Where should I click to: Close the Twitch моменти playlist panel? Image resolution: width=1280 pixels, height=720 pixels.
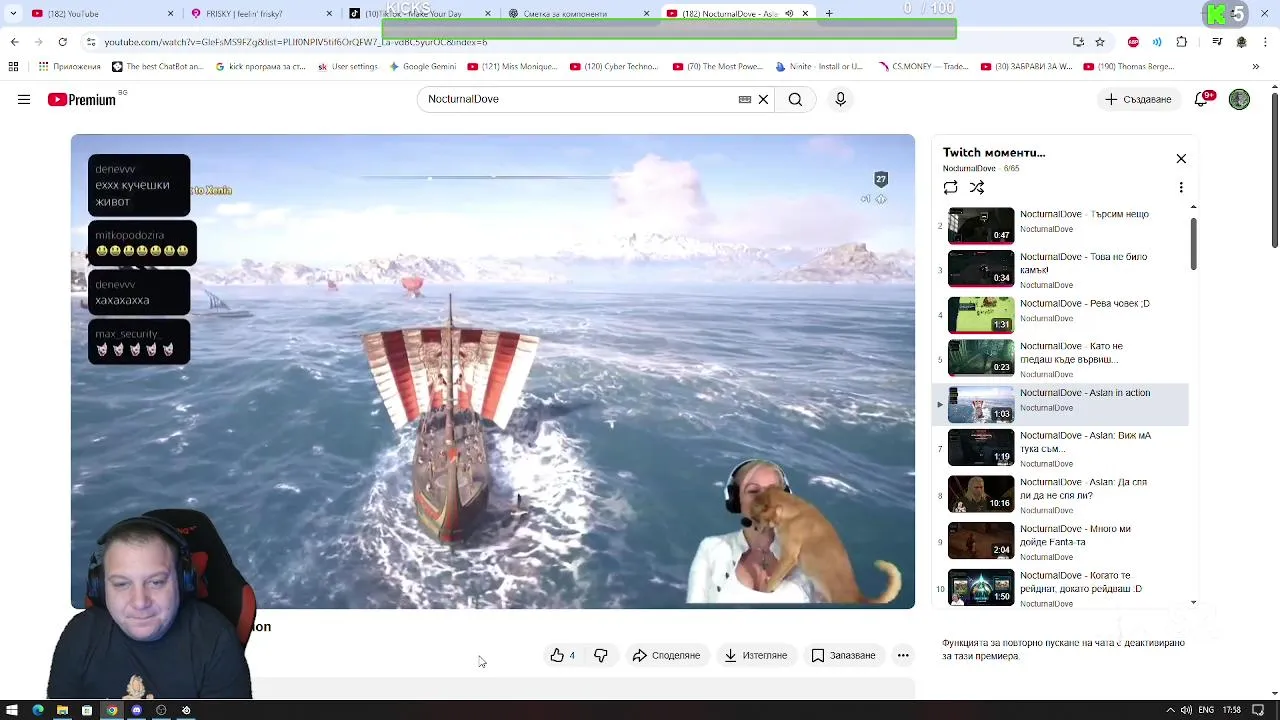(x=1181, y=159)
